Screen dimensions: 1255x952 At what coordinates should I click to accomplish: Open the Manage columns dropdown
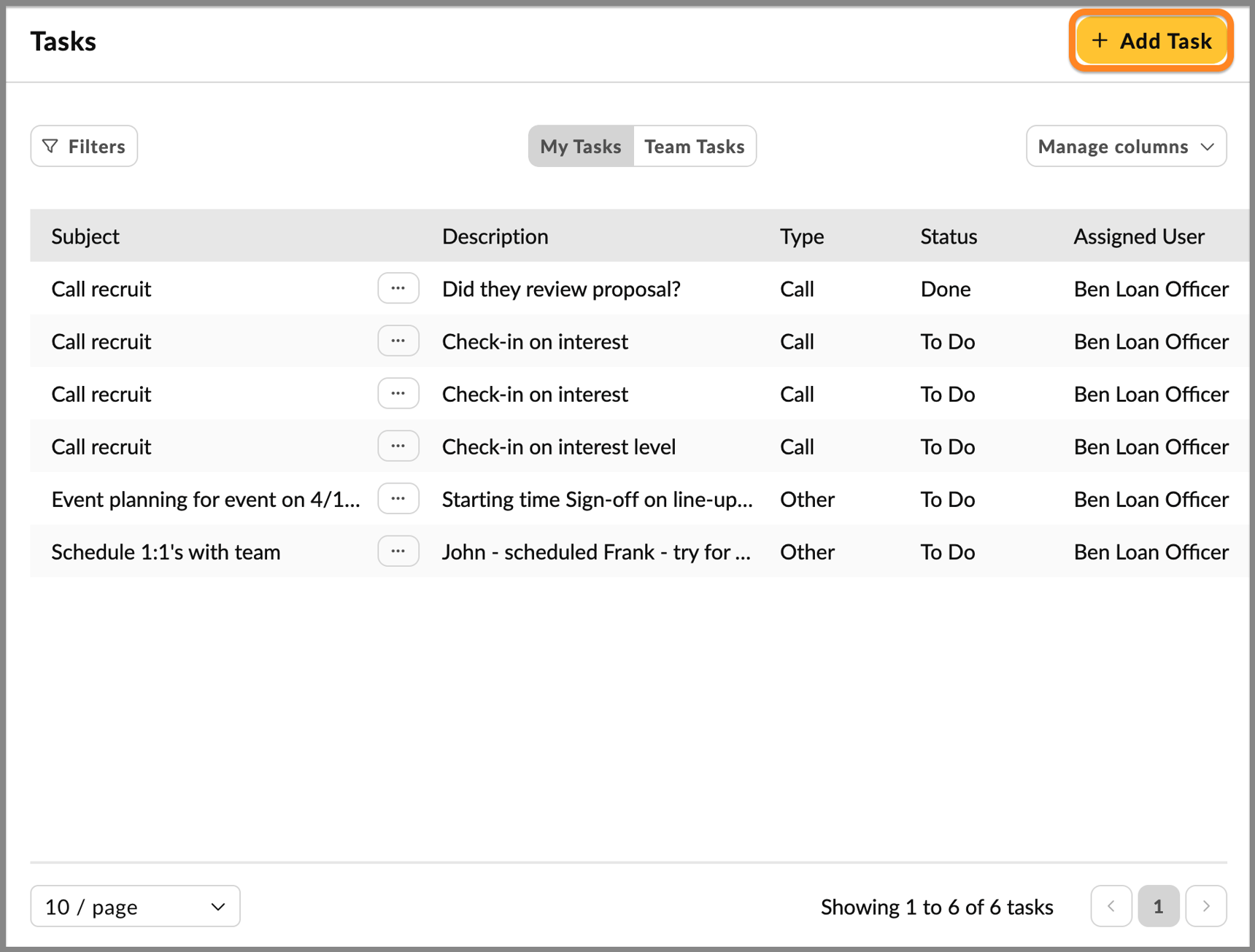point(1126,146)
